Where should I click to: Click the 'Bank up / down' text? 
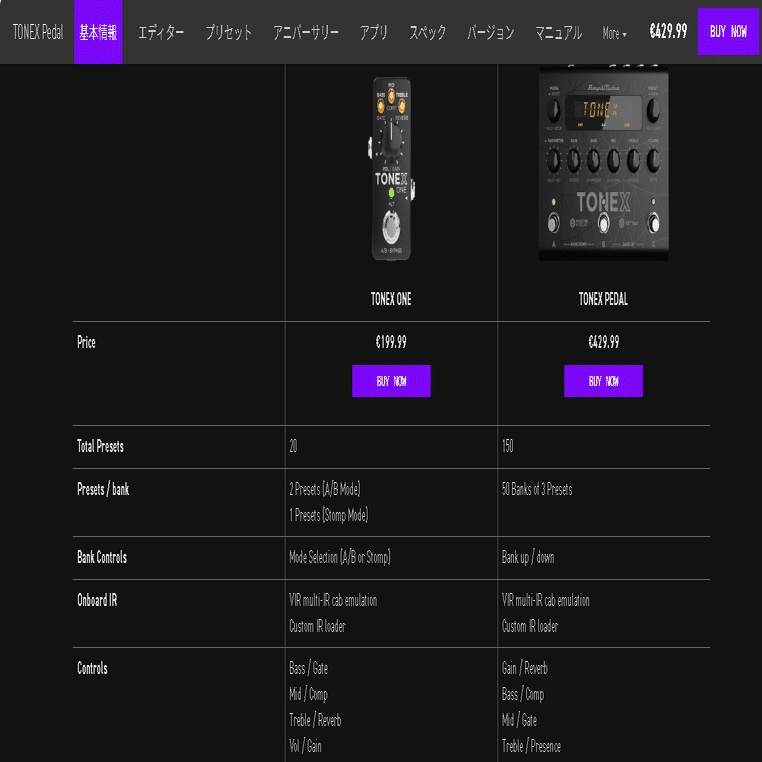pyautogui.click(x=528, y=557)
